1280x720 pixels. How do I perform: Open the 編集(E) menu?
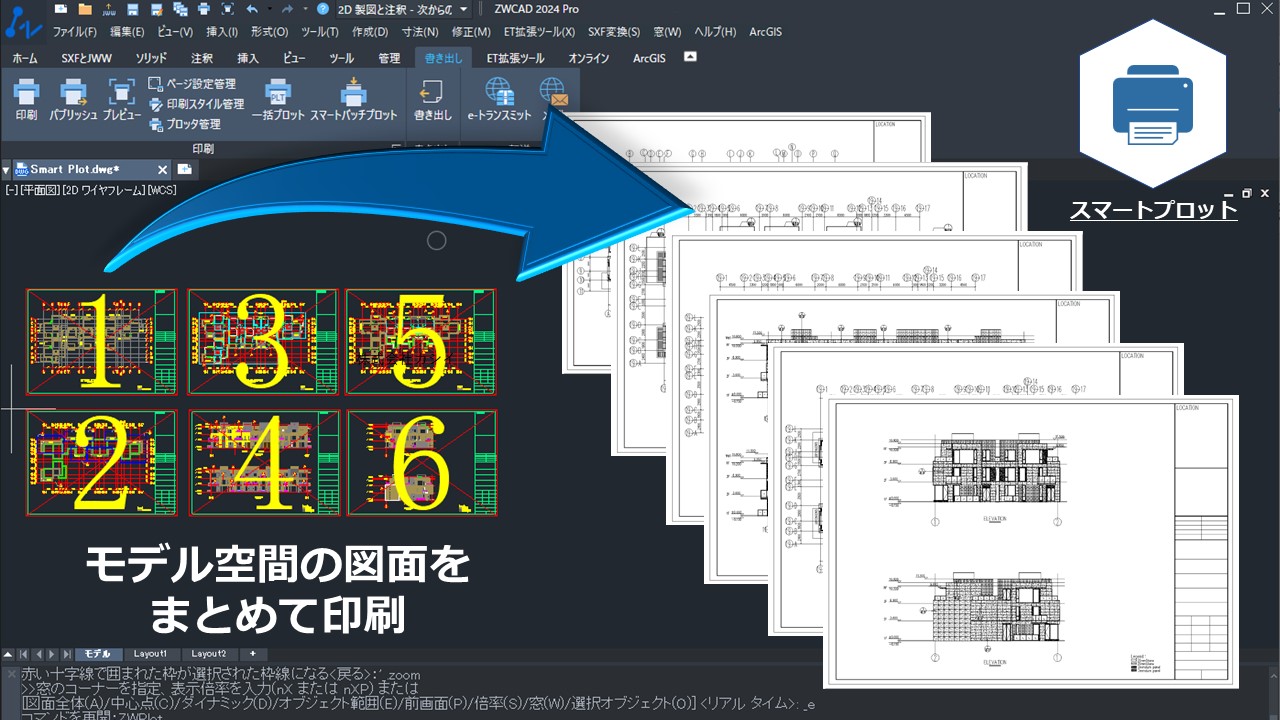coord(127,32)
